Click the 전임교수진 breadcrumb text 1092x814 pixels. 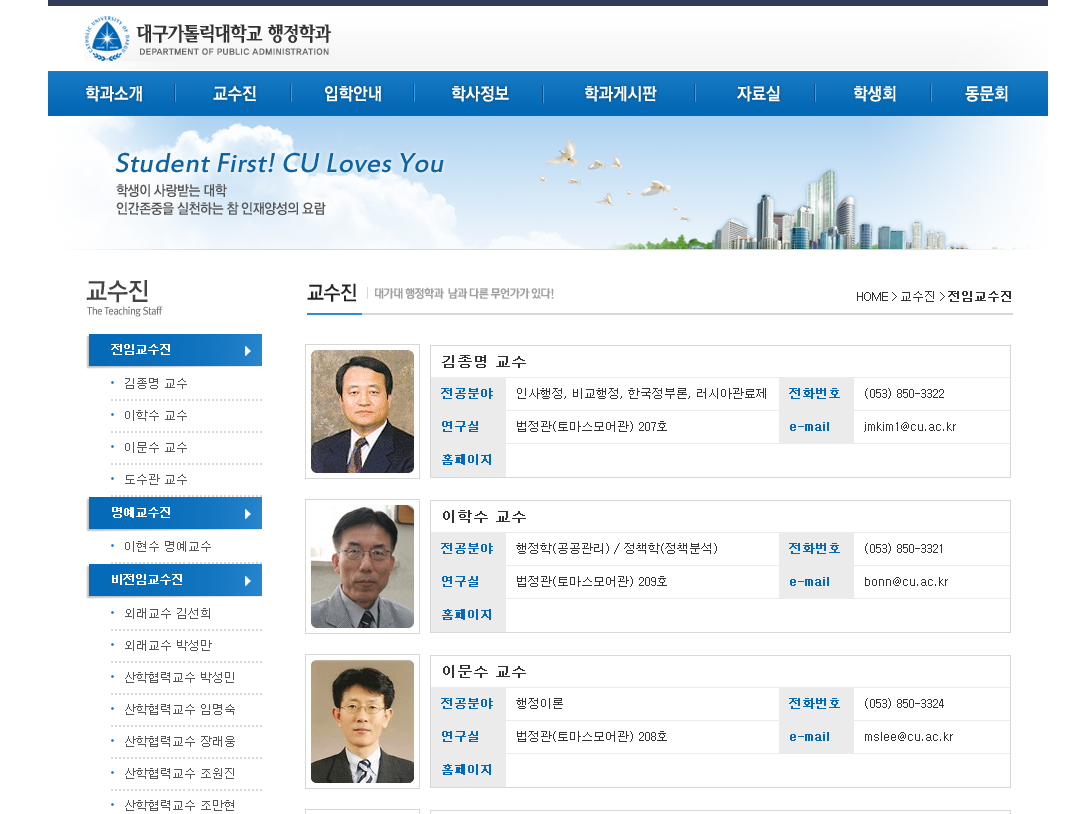[x=979, y=297]
